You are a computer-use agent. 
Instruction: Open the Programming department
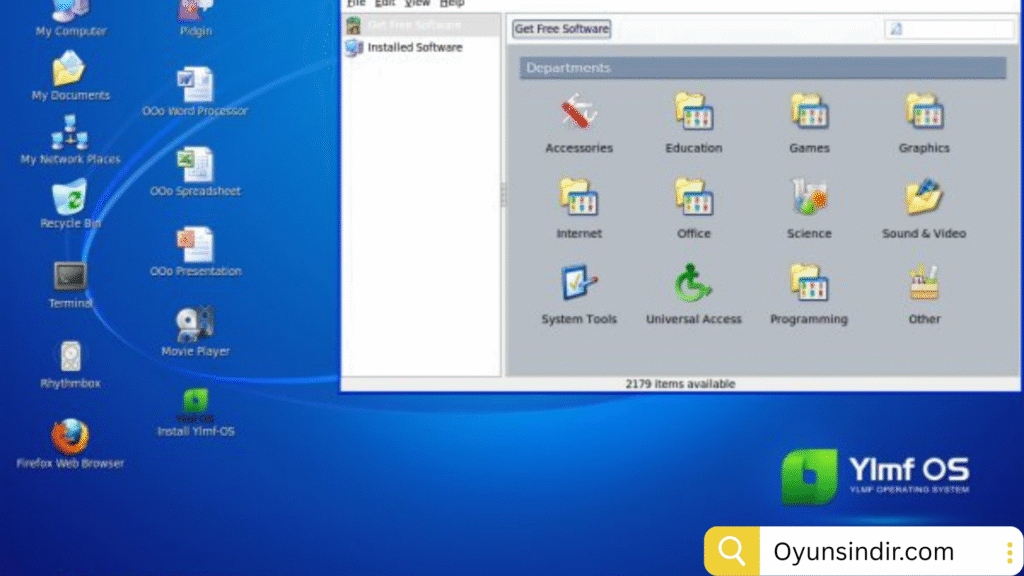[x=808, y=286]
